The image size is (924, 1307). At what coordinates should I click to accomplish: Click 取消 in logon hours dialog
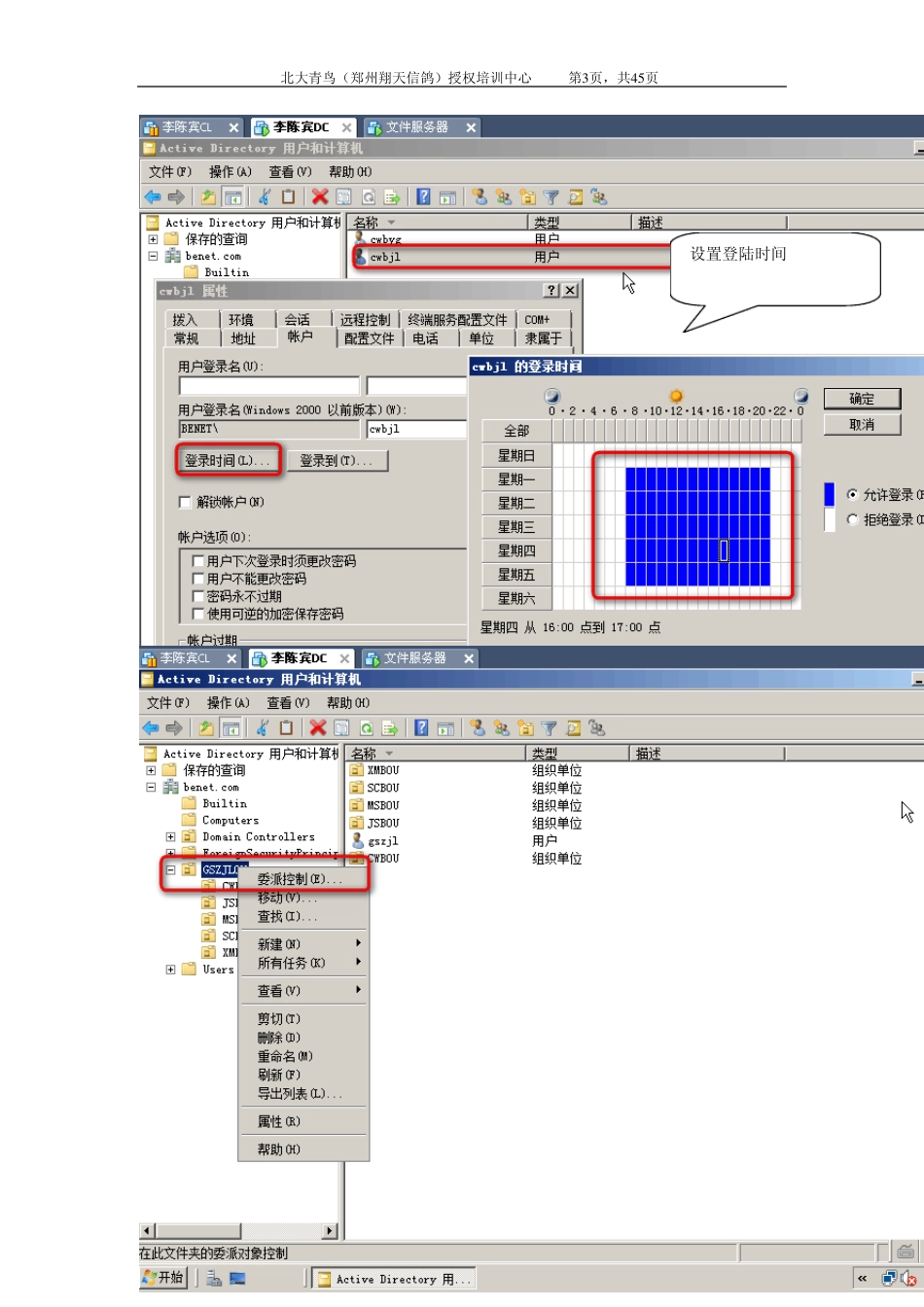tap(862, 425)
